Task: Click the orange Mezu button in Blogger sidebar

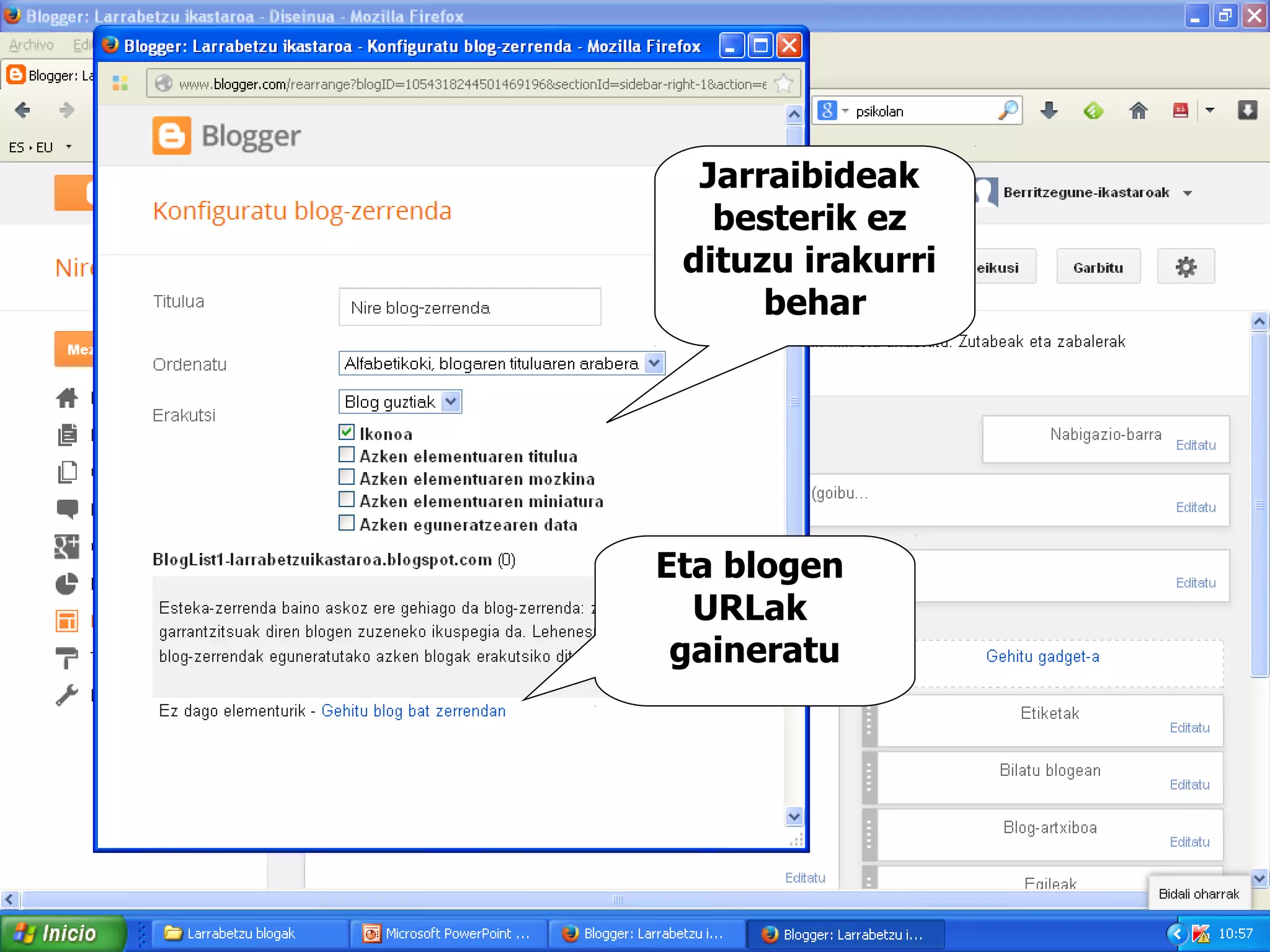Action: coord(74,349)
